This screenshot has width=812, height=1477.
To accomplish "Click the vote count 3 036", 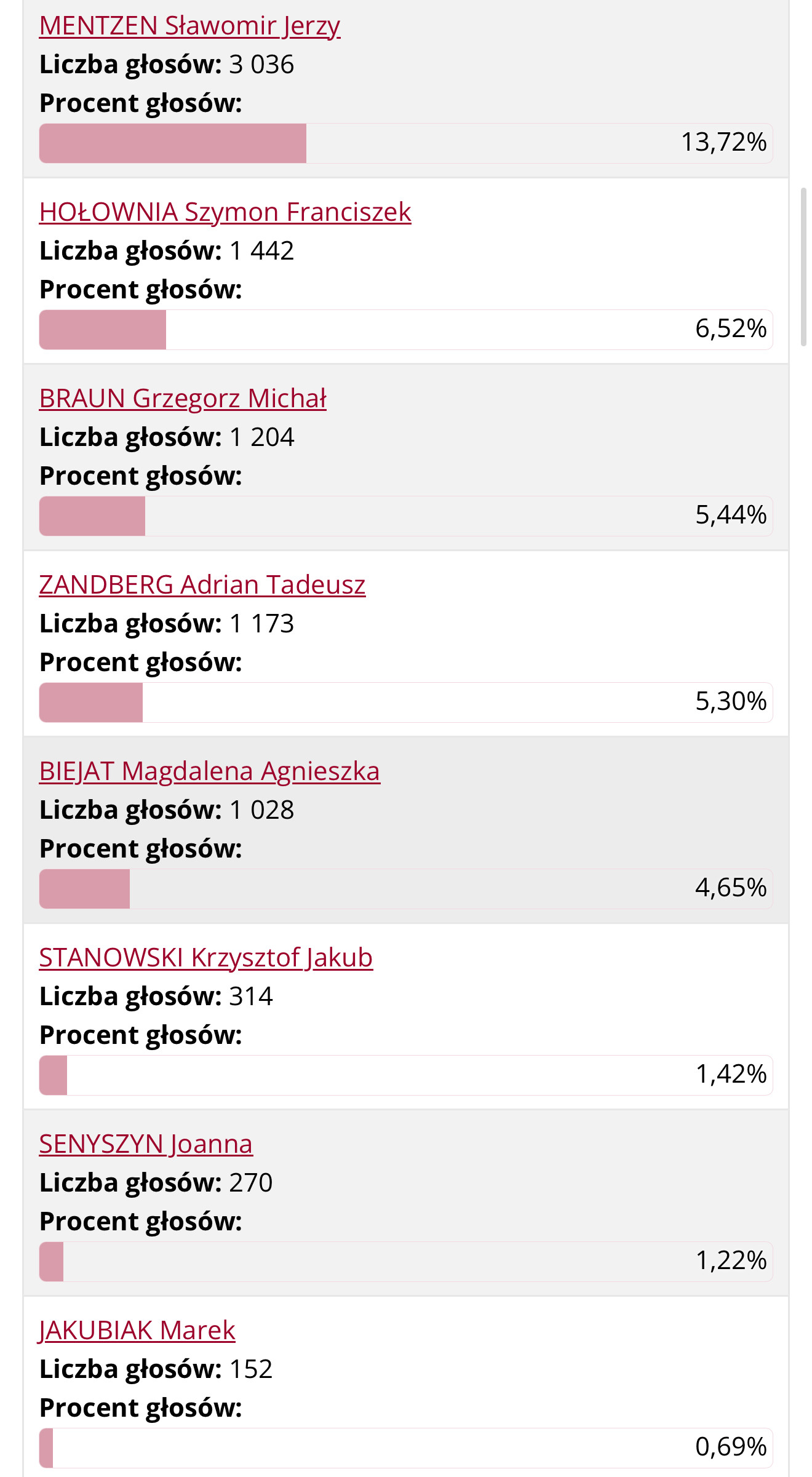I will [261, 65].
